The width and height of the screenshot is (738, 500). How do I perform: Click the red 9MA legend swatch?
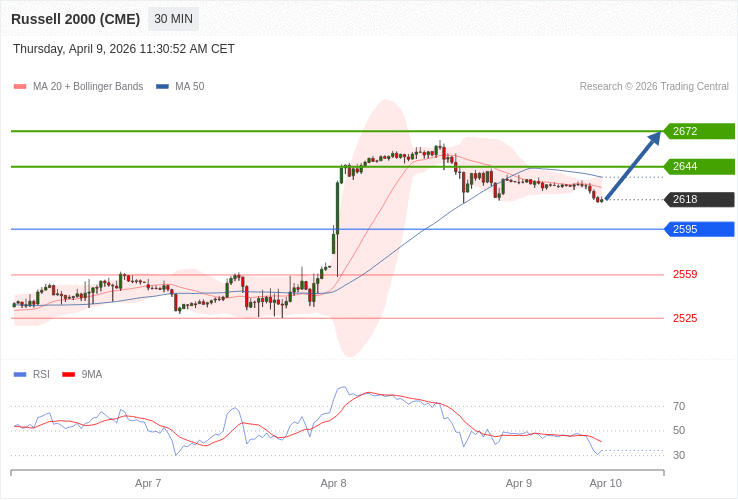click(69, 375)
